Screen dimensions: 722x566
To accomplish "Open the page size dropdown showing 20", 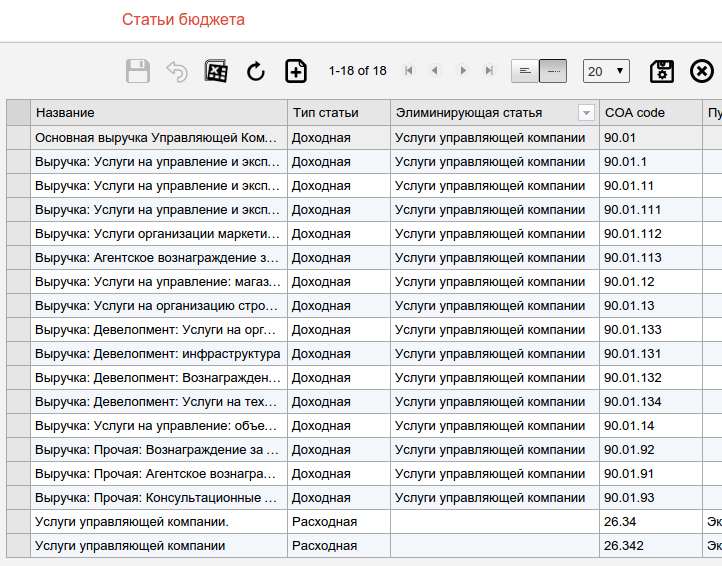I will (x=606, y=71).
